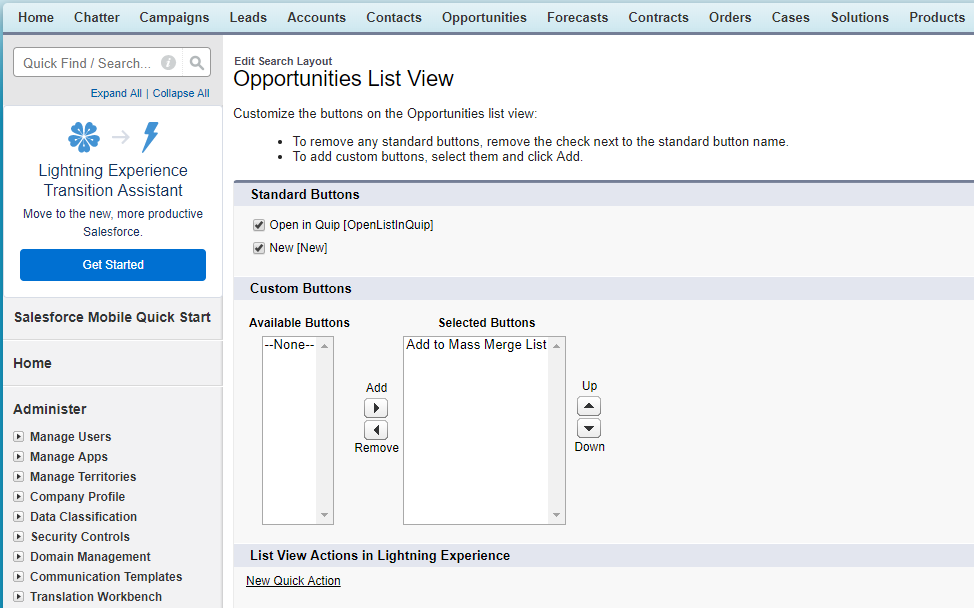The image size is (974, 608).
Task: Click the sidebar Home link
Action: click(32, 363)
